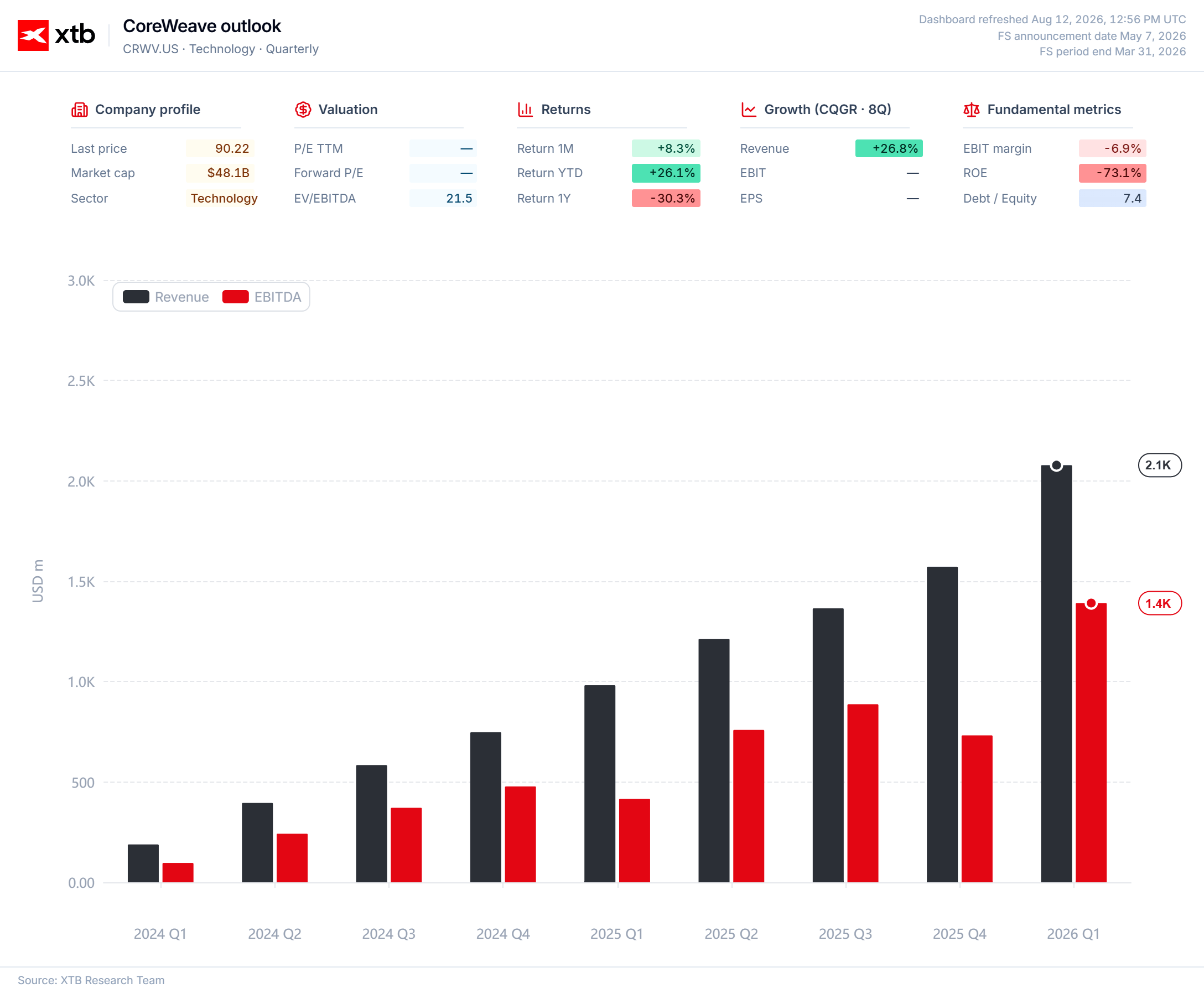The height and width of the screenshot is (993, 1204).
Task: Click the EBITDA marker dot on 2026 Q1
Action: pyautogui.click(x=1091, y=603)
